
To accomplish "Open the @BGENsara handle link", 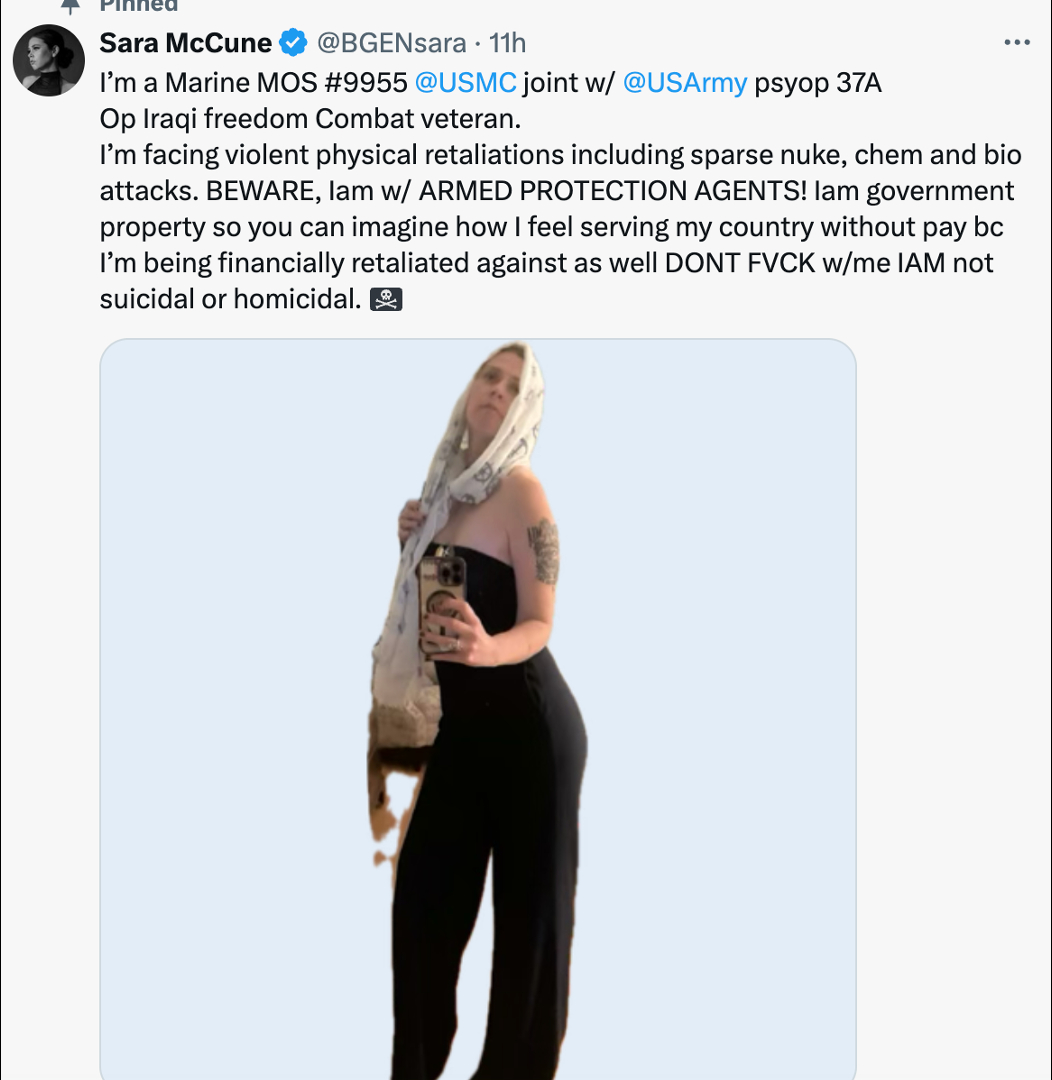I will point(391,43).
